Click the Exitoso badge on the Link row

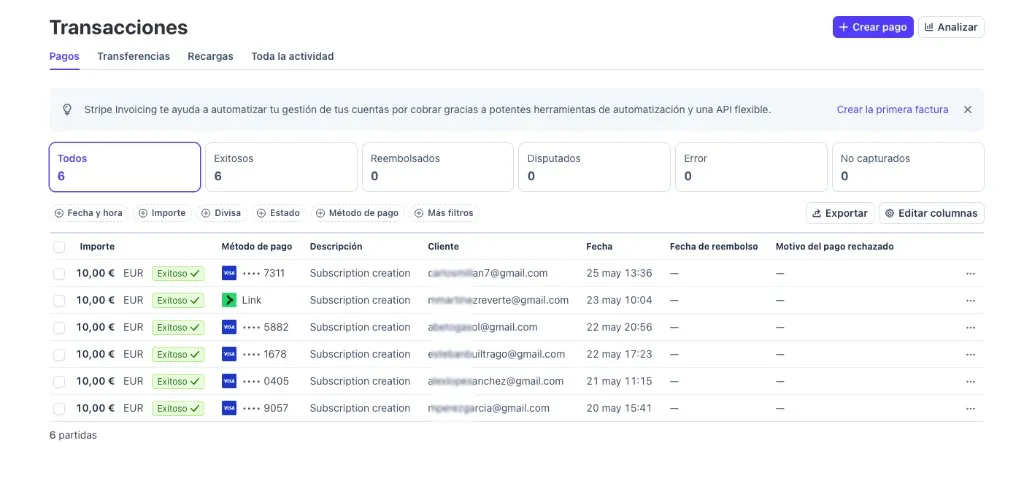click(178, 300)
